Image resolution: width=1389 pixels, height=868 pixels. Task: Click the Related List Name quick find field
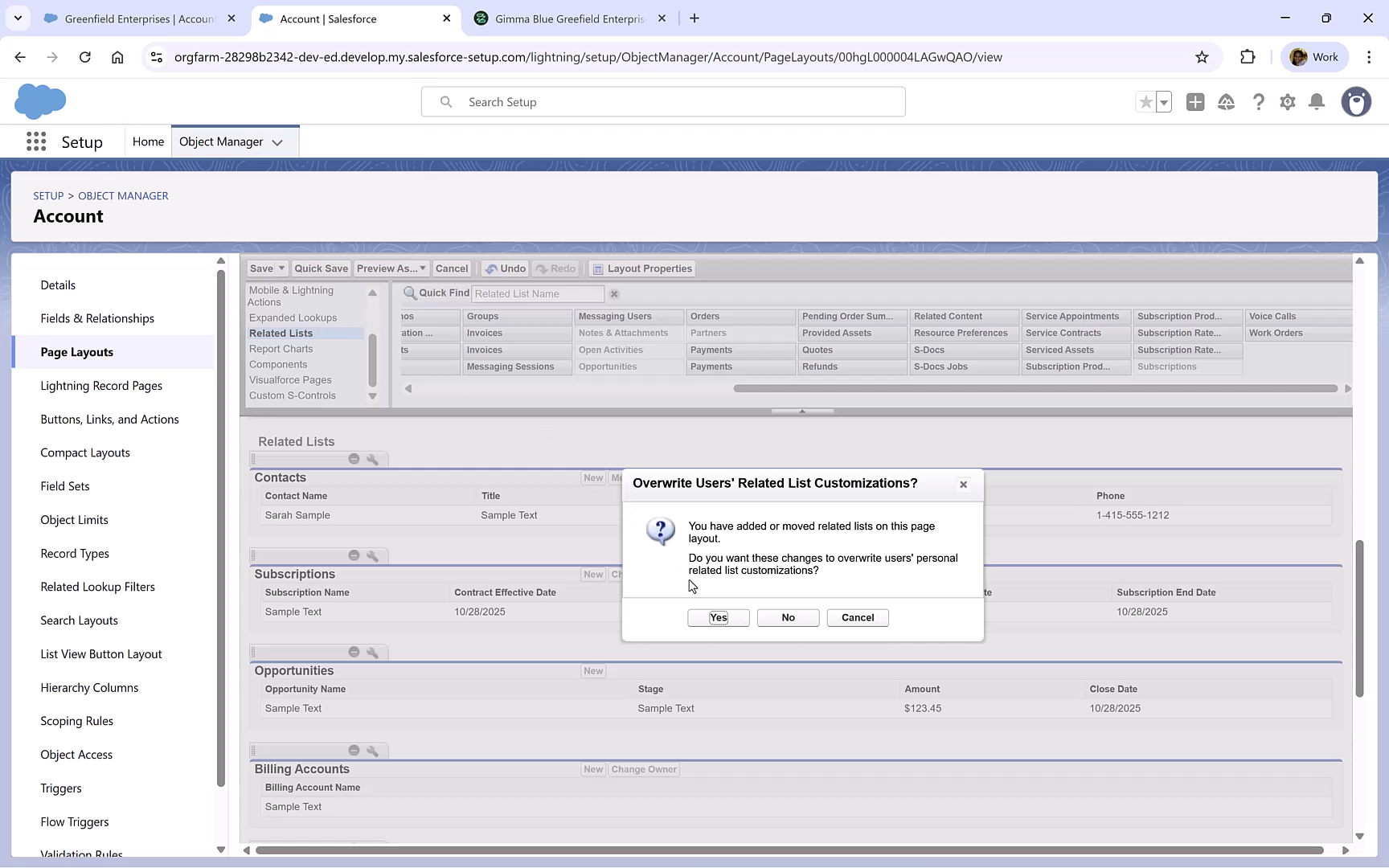[x=537, y=293]
